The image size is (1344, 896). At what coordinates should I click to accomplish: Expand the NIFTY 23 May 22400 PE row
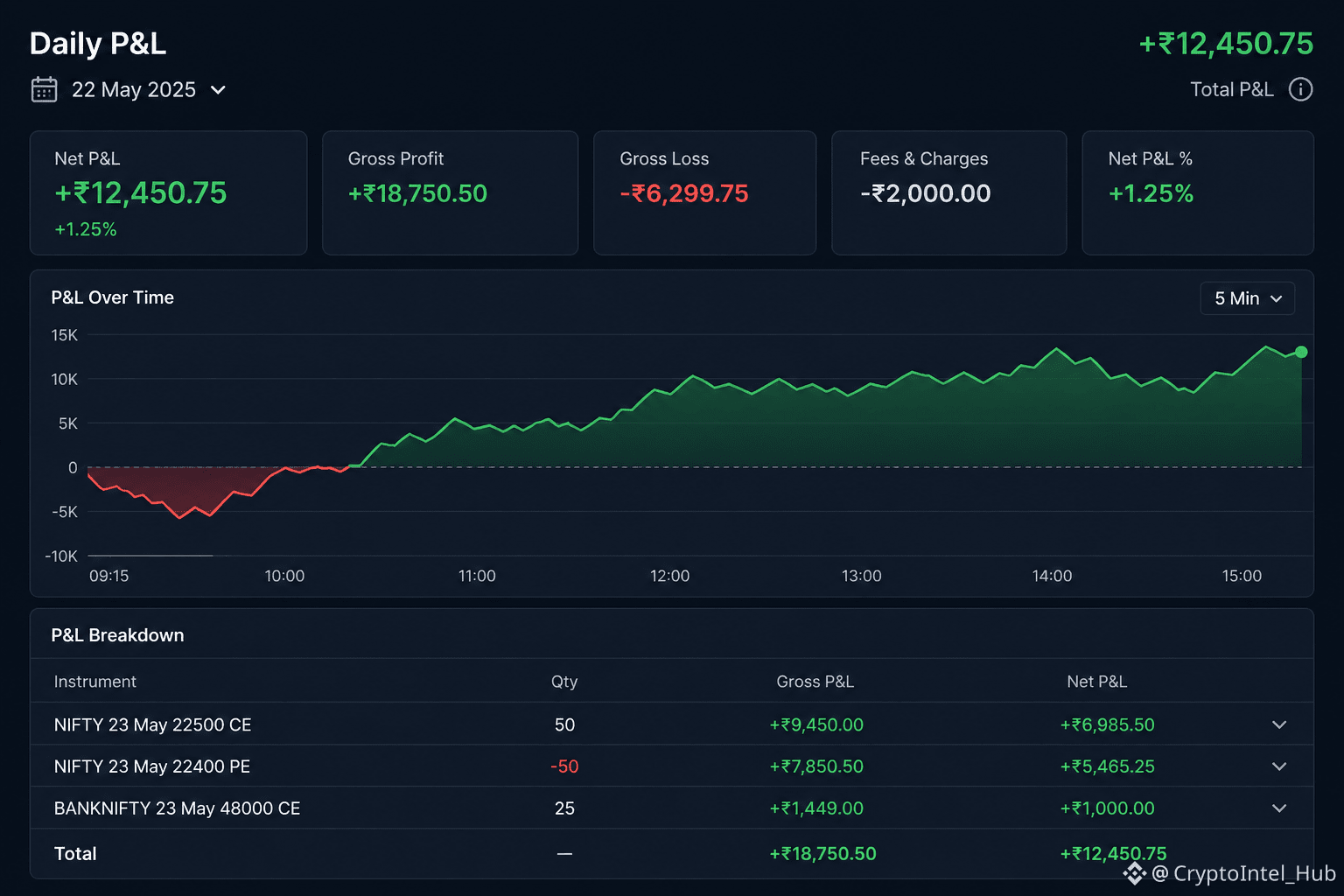click(1279, 766)
